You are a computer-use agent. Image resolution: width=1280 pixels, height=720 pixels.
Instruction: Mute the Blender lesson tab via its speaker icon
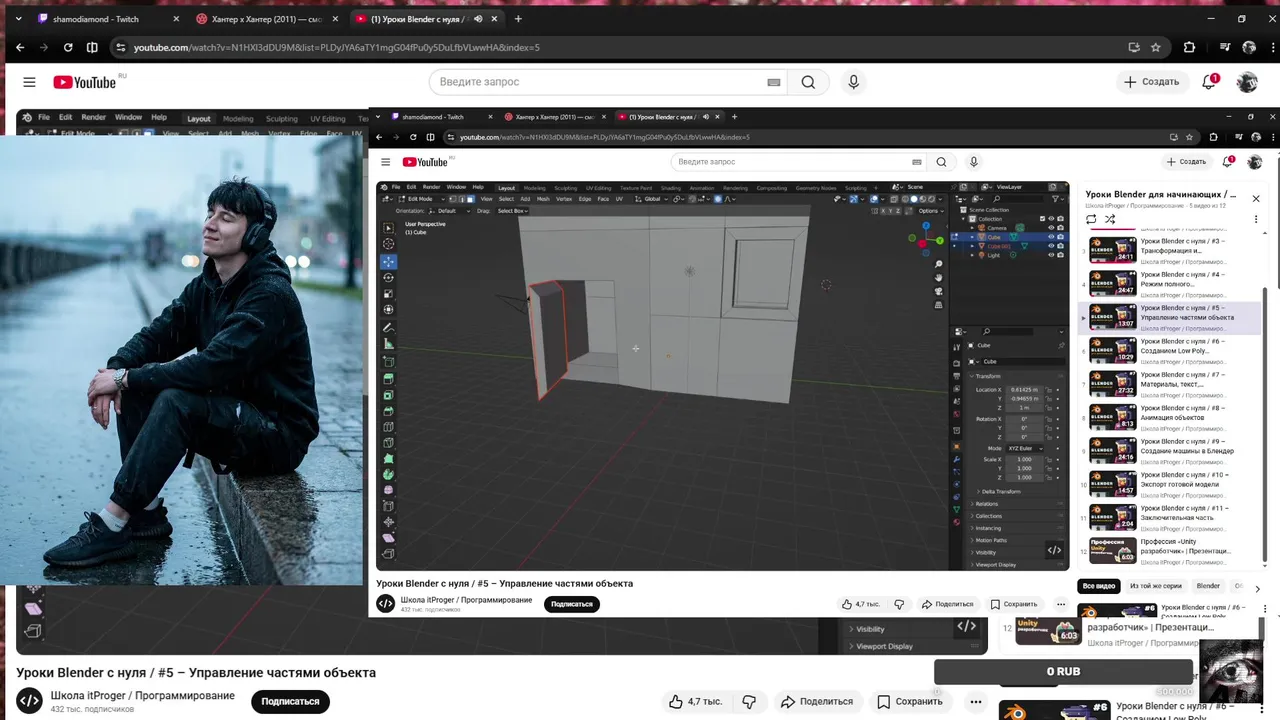[x=478, y=19]
